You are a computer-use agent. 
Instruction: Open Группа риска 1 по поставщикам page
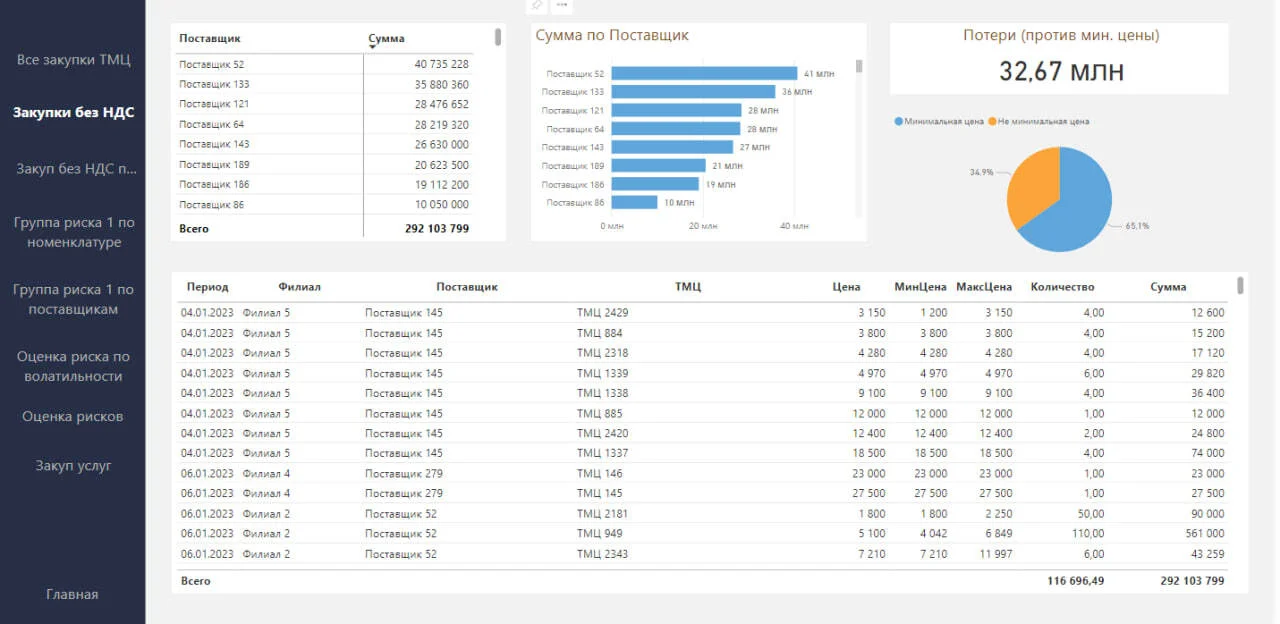(73, 299)
